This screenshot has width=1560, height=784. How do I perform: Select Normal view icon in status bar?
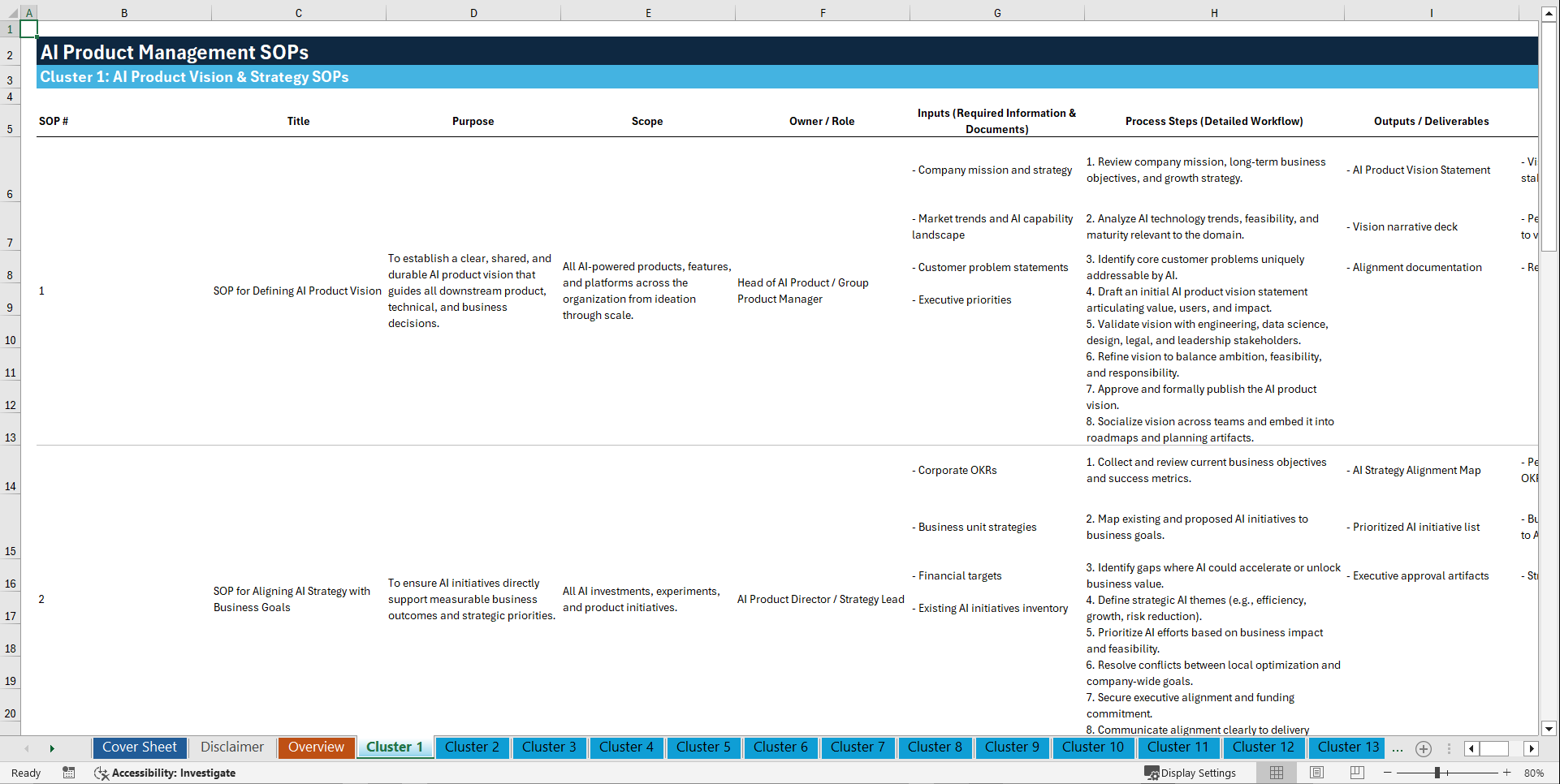click(x=1275, y=773)
